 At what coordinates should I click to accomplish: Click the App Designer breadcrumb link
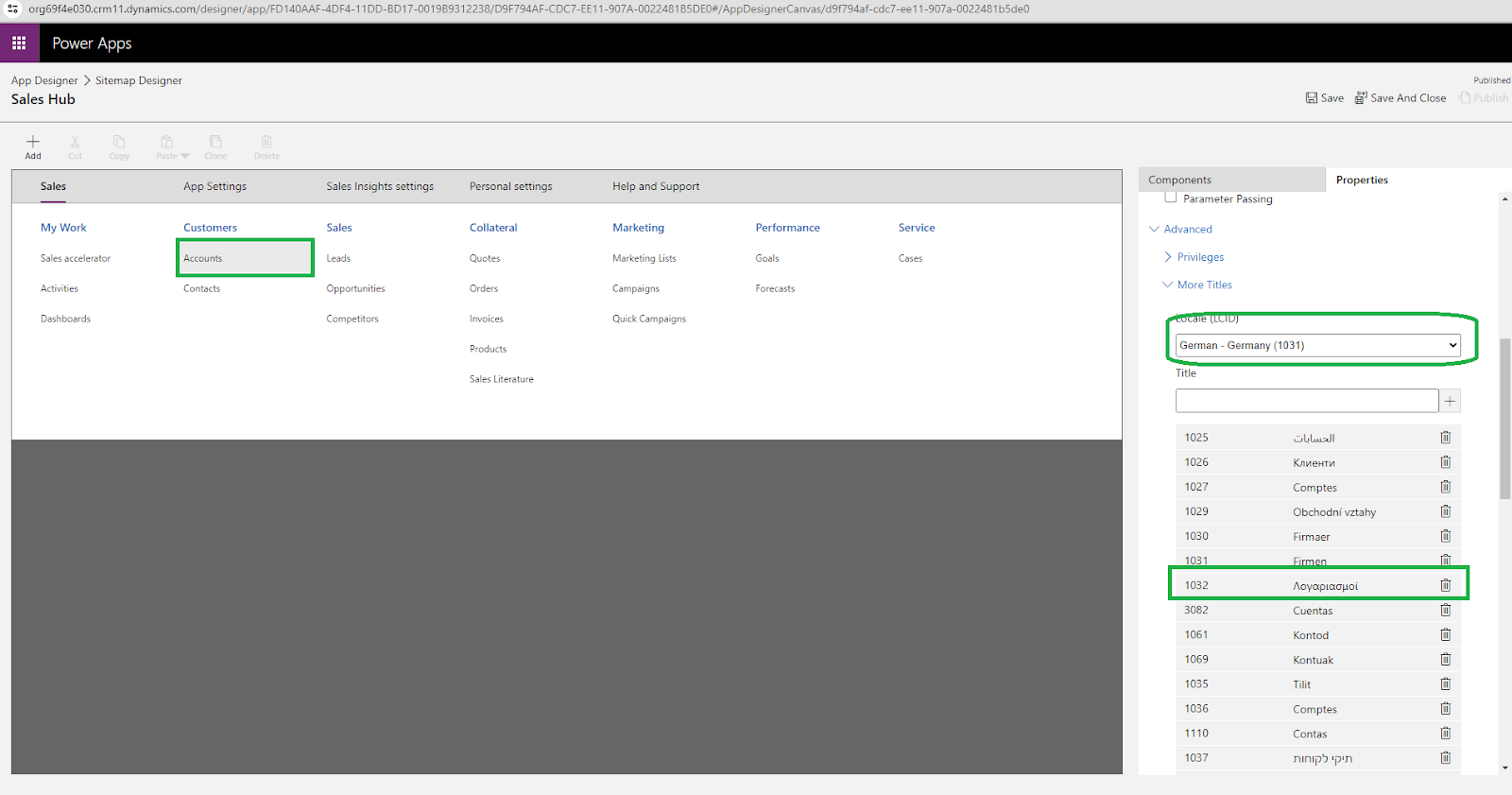(x=44, y=80)
